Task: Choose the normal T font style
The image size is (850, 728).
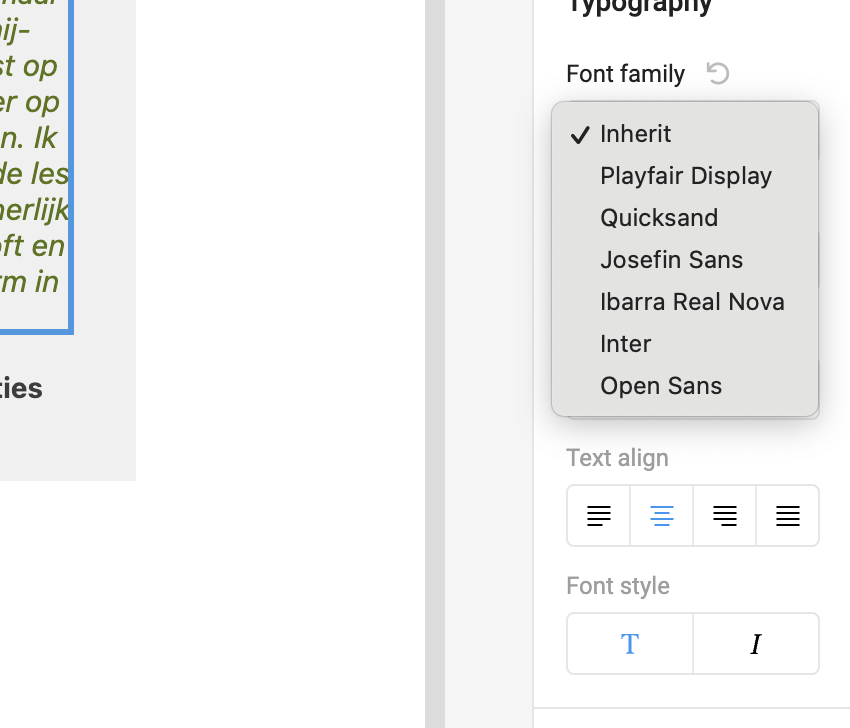Action: click(x=630, y=644)
